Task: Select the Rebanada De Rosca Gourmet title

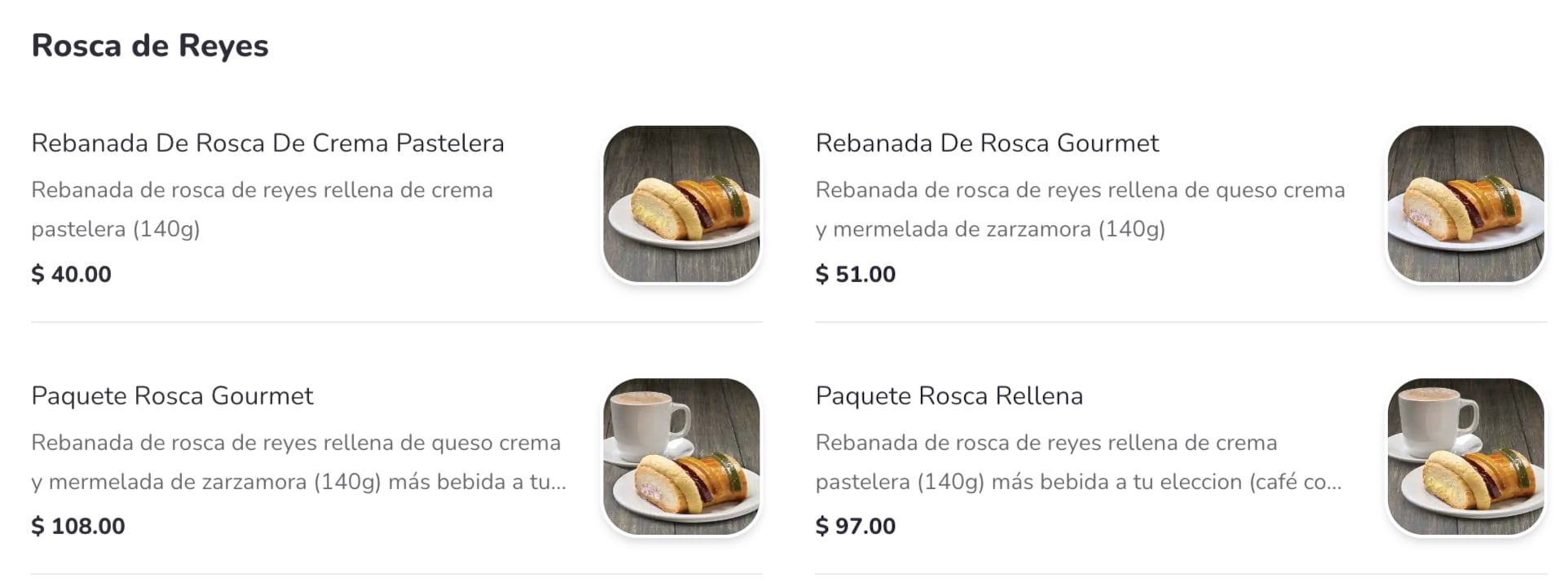Action: [986, 143]
